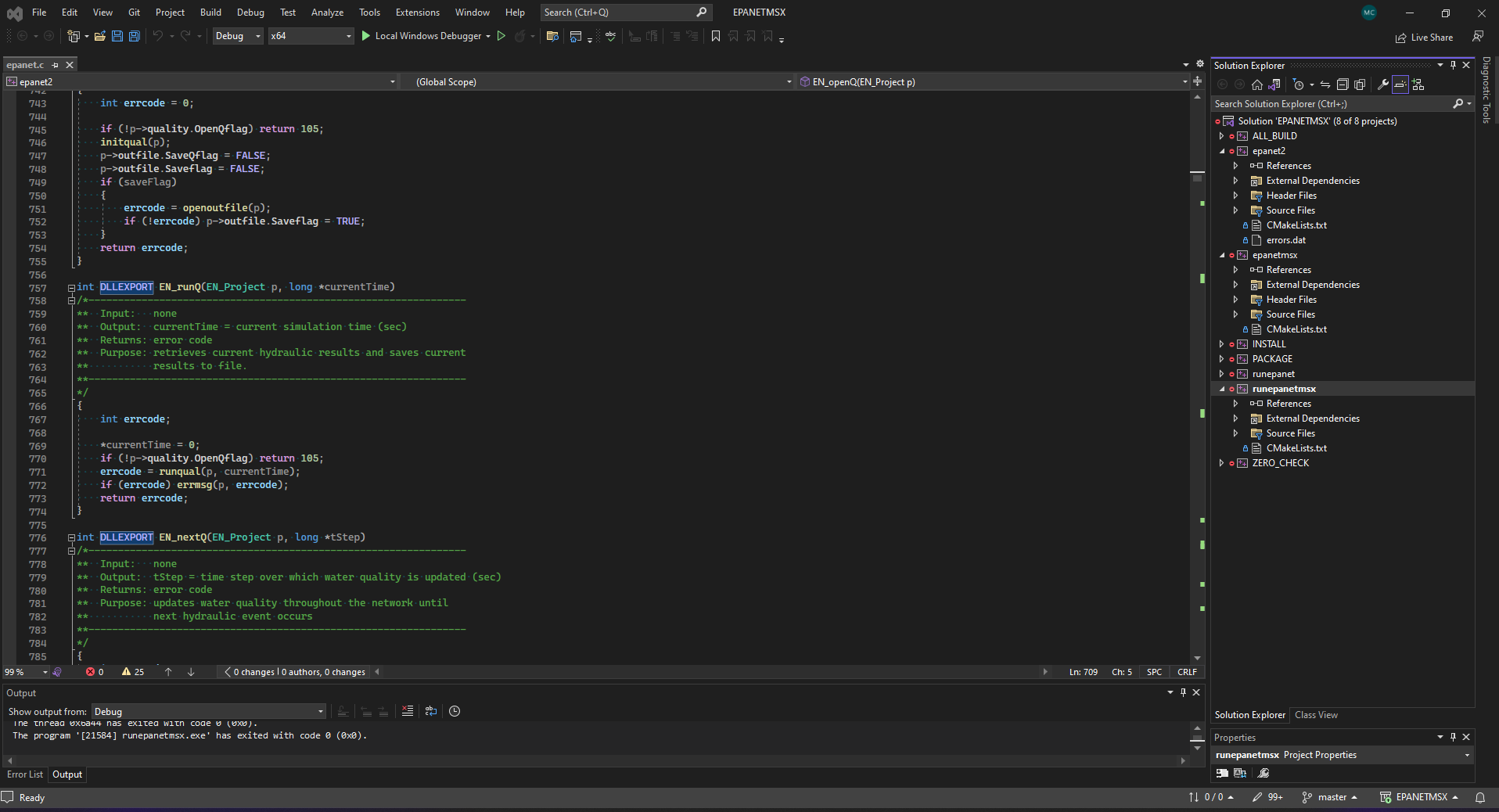
Task: Open the Analyze menu
Action: click(327, 13)
